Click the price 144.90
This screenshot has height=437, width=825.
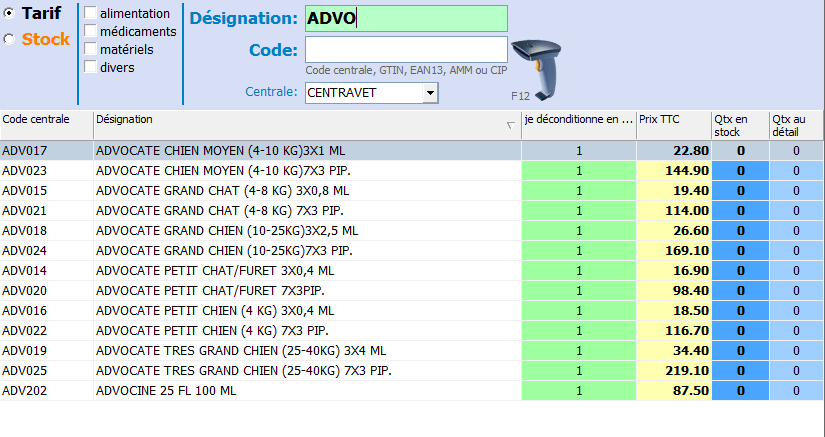tap(687, 171)
